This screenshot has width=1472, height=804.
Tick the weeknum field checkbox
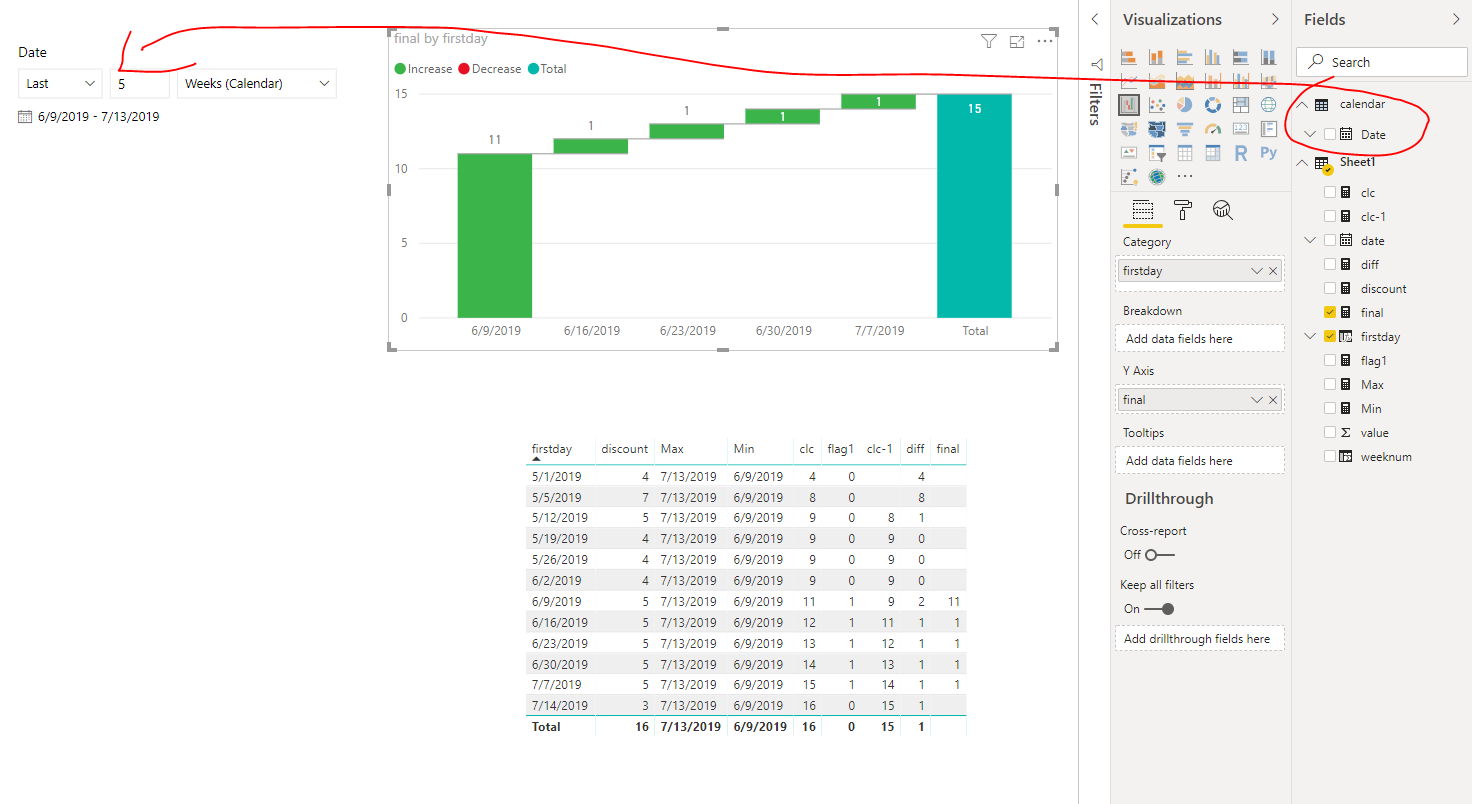click(1330, 457)
